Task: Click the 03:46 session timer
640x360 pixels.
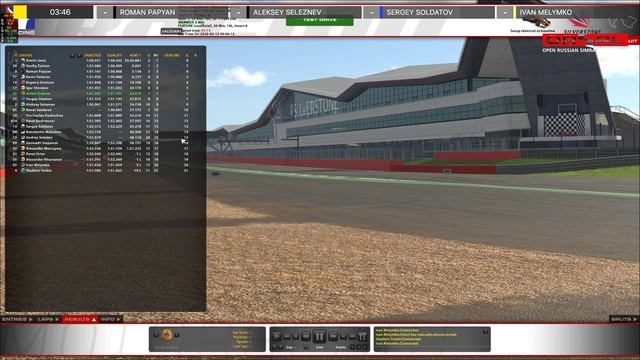Action: click(x=60, y=12)
